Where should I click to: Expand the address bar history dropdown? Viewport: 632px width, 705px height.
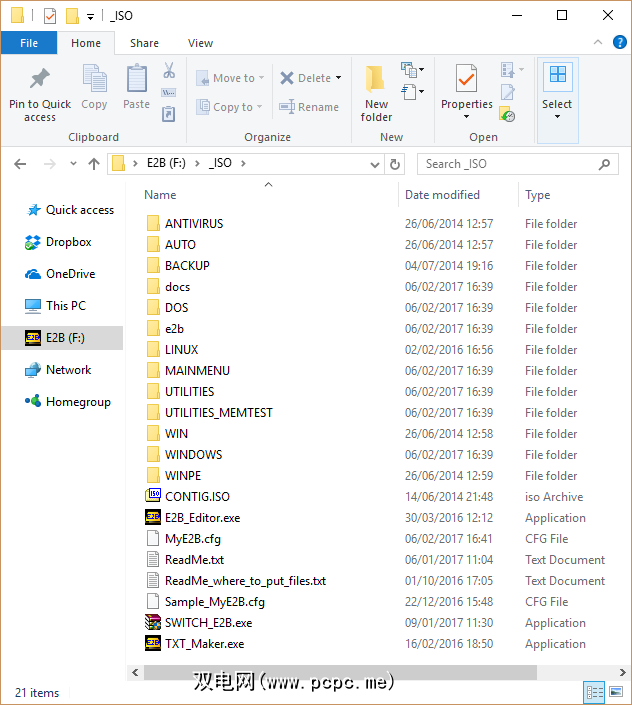point(375,165)
